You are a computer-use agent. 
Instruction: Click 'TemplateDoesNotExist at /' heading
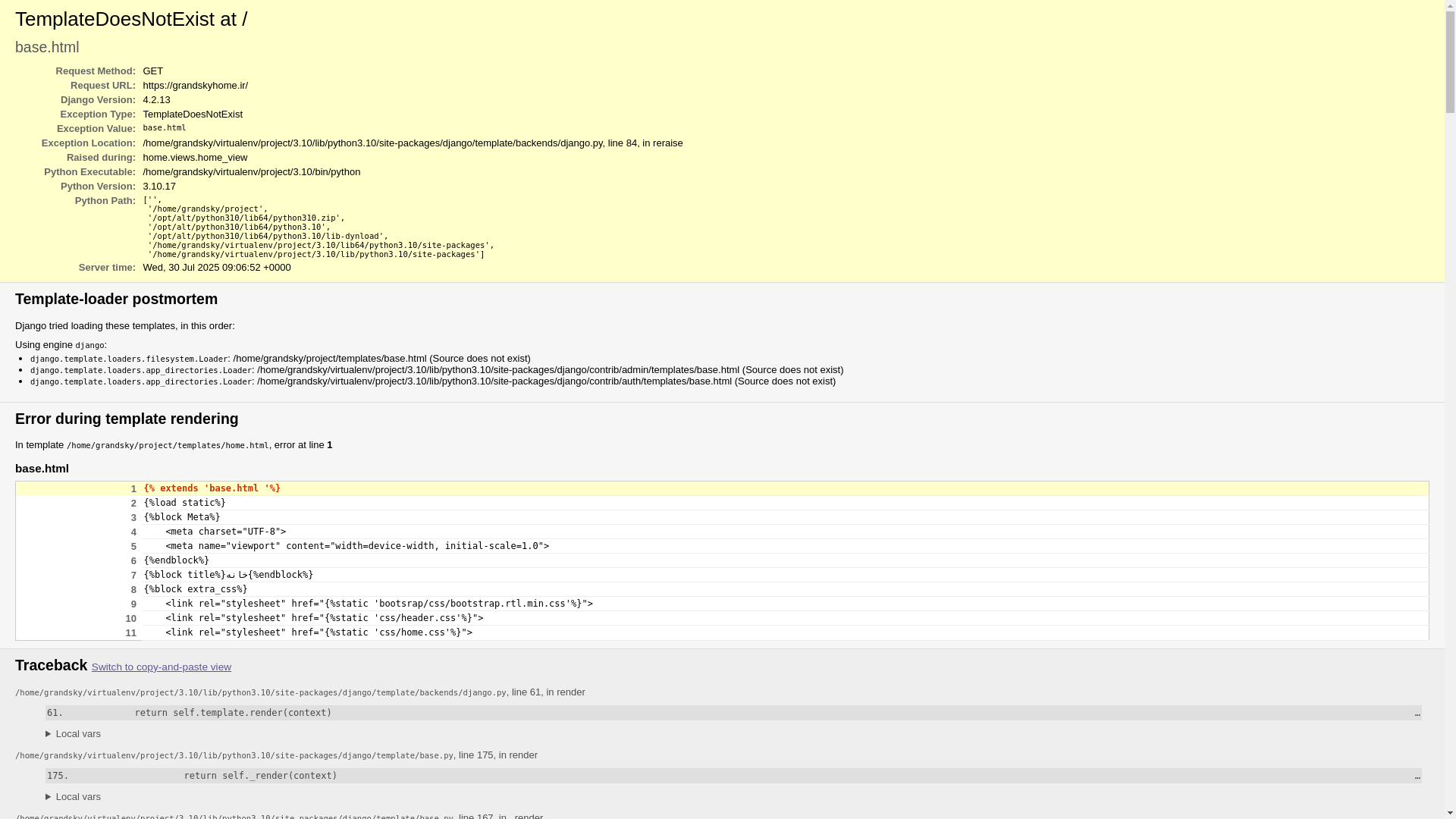tap(131, 19)
